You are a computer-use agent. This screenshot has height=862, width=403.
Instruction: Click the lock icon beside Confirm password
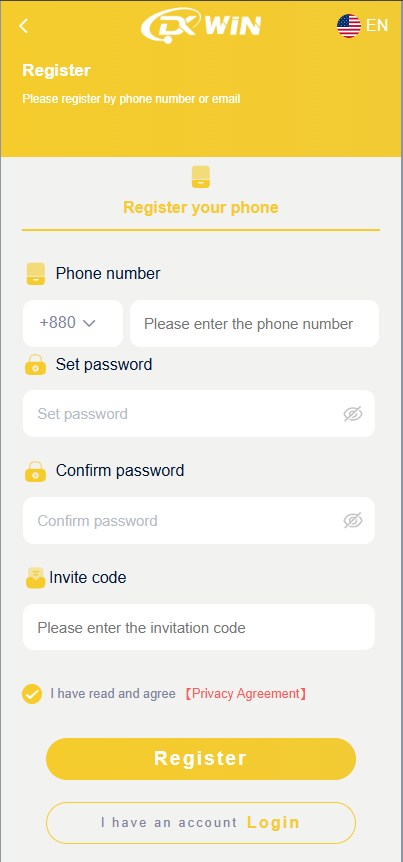(36, 472)
